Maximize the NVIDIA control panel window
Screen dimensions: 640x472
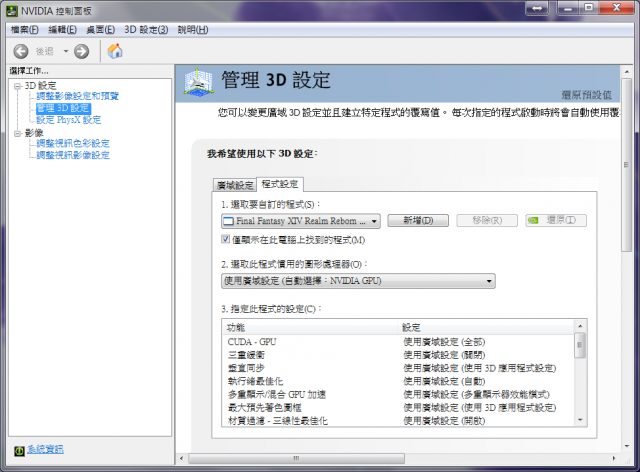tap(589, 8)
